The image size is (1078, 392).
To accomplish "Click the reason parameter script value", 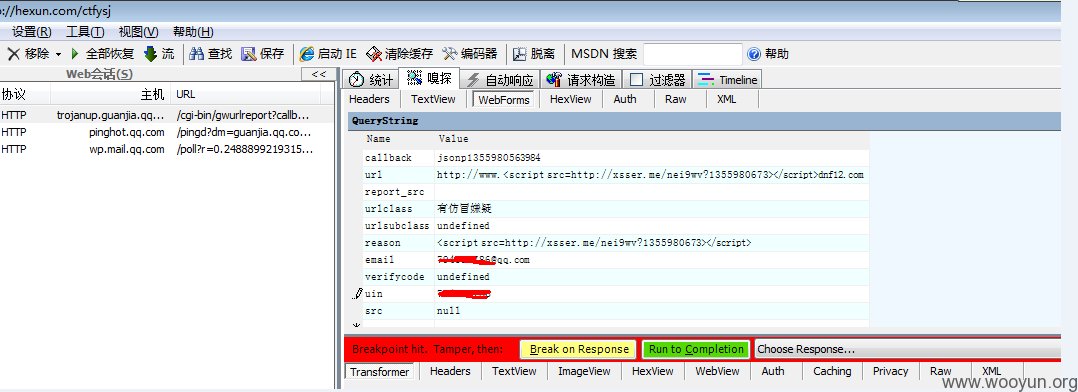I will (594, 243).
